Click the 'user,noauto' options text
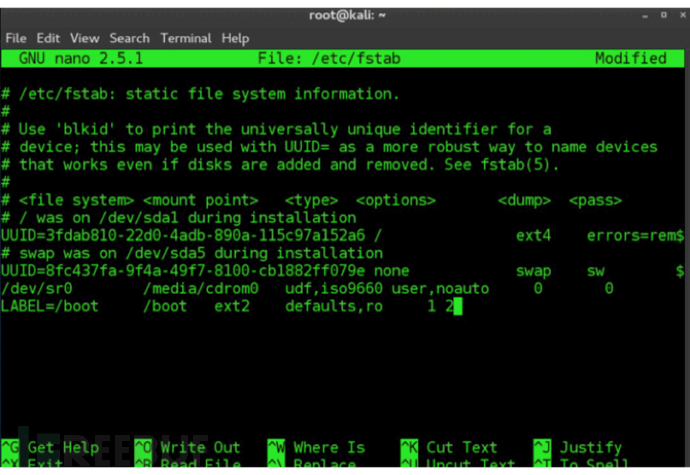 tap(440, 288)
